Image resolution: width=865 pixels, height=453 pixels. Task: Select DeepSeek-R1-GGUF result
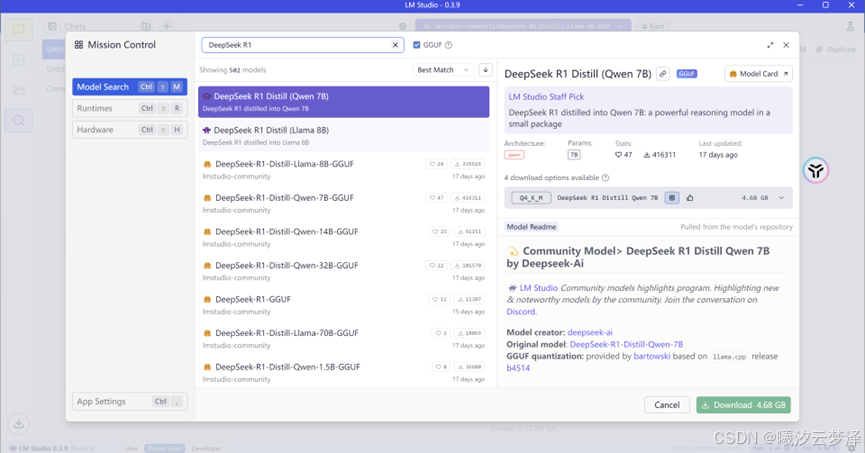[x=344, y=305]
